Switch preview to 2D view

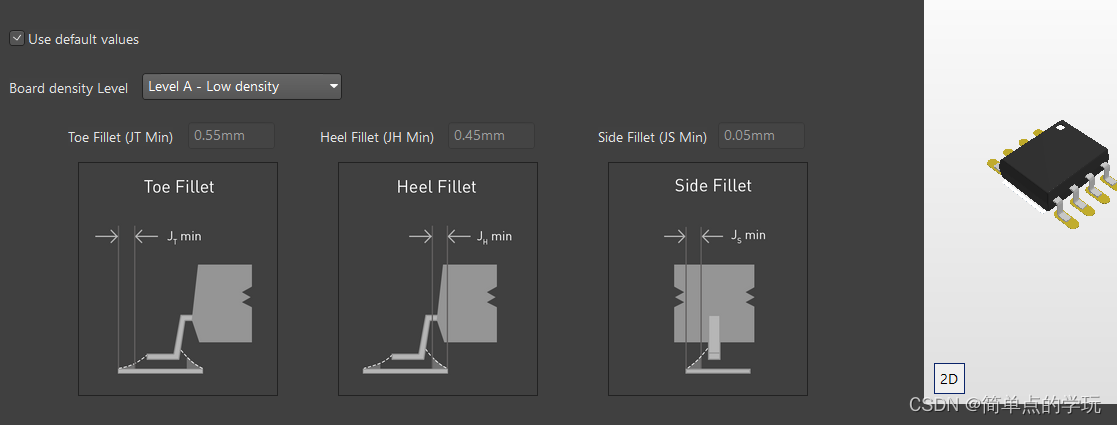point(949,379)
